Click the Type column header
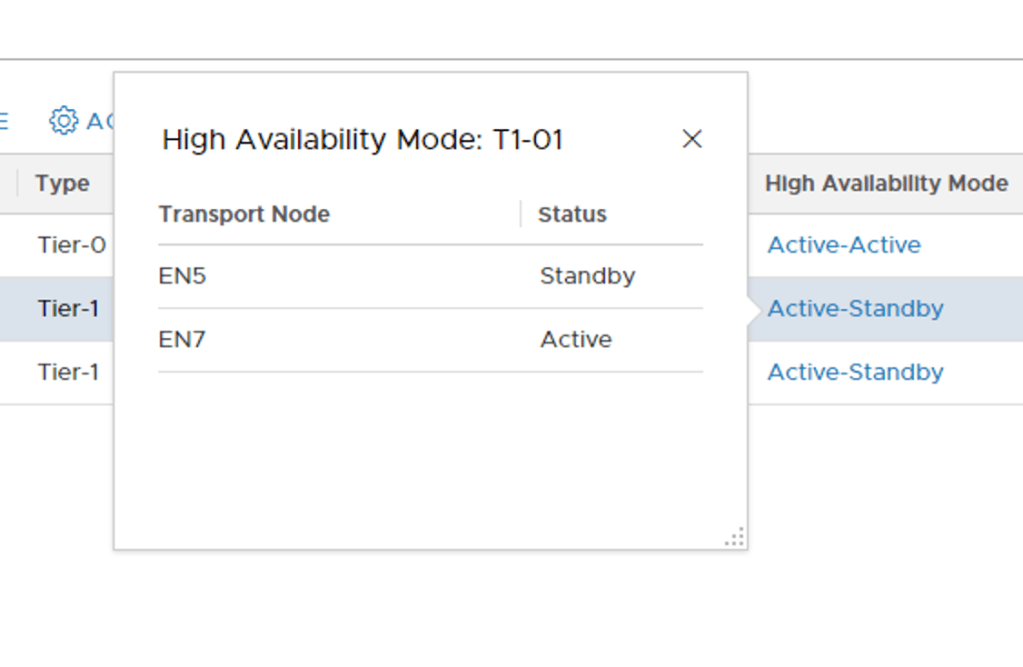Viewport: 1023px width, 667px height. coord(62,184)
